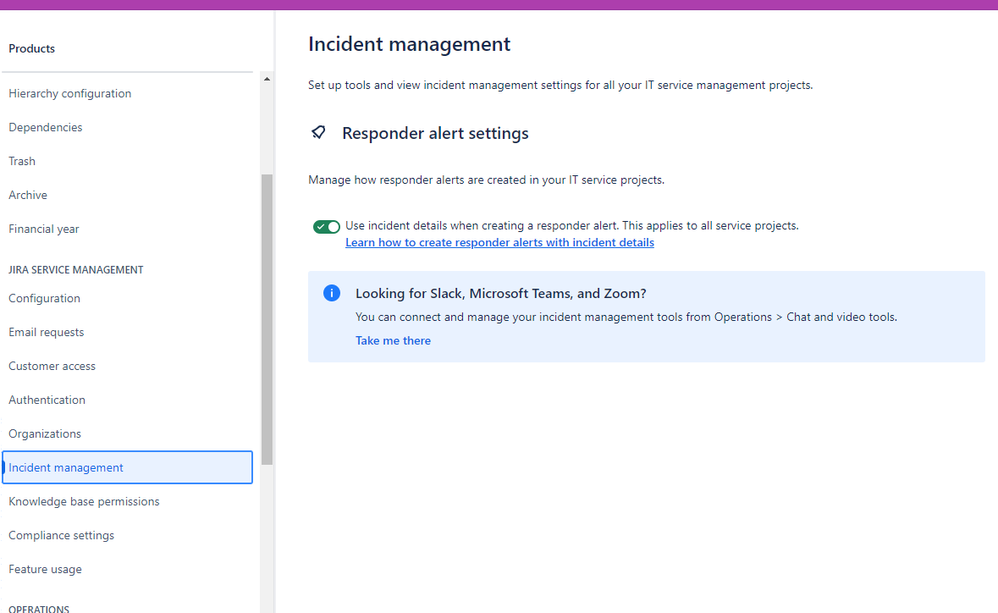Go to the Archive section

pos(27,194)
